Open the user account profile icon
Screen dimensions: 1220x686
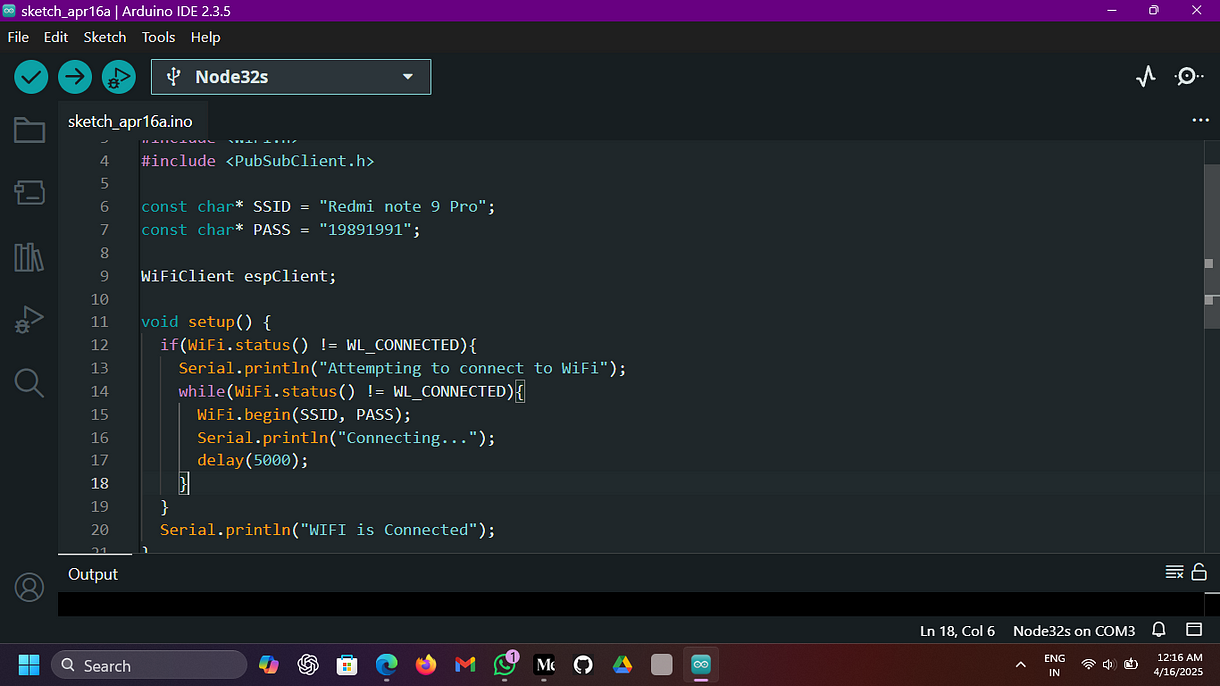point(29,587)
